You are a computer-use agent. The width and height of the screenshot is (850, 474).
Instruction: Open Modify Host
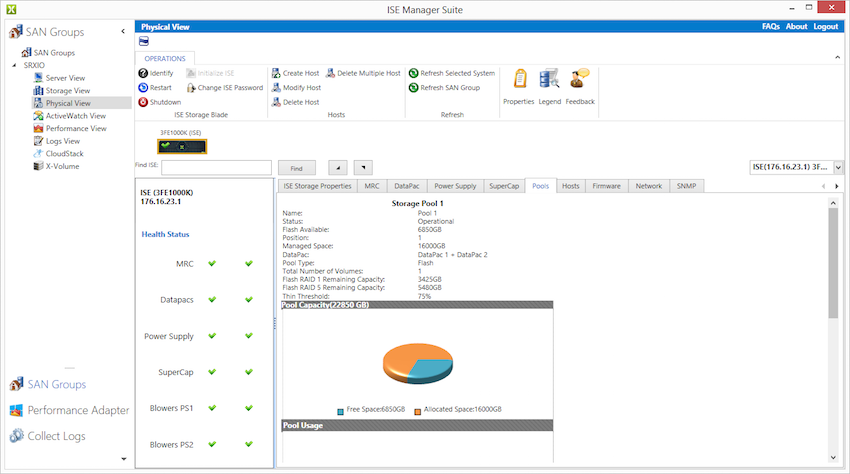click(x=296, y=87)
